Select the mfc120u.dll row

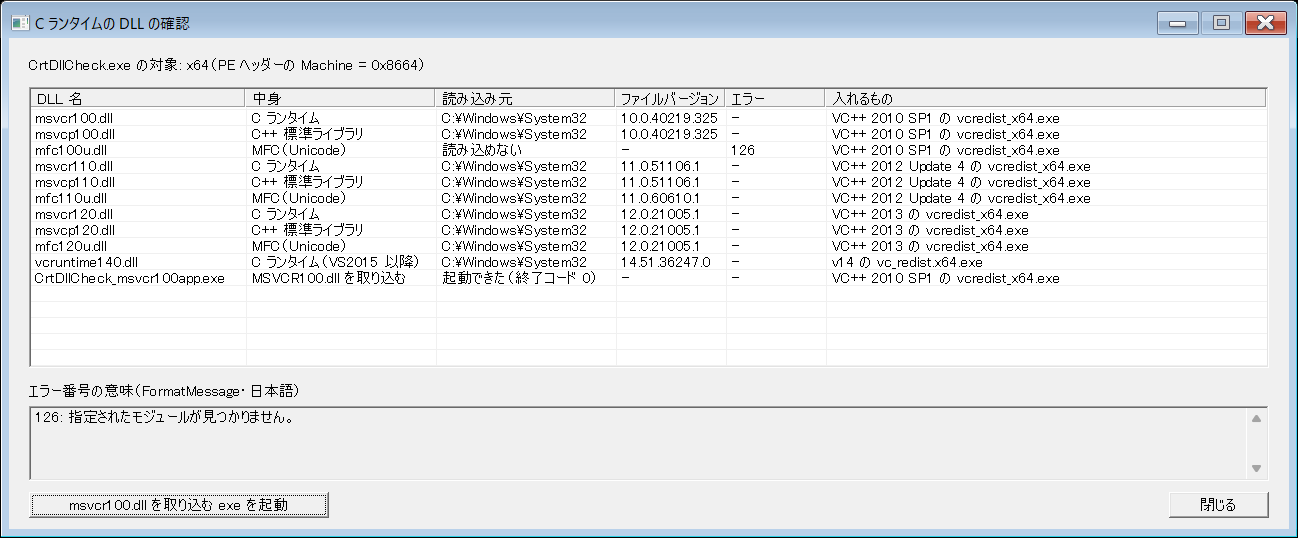tap(649, 246)
